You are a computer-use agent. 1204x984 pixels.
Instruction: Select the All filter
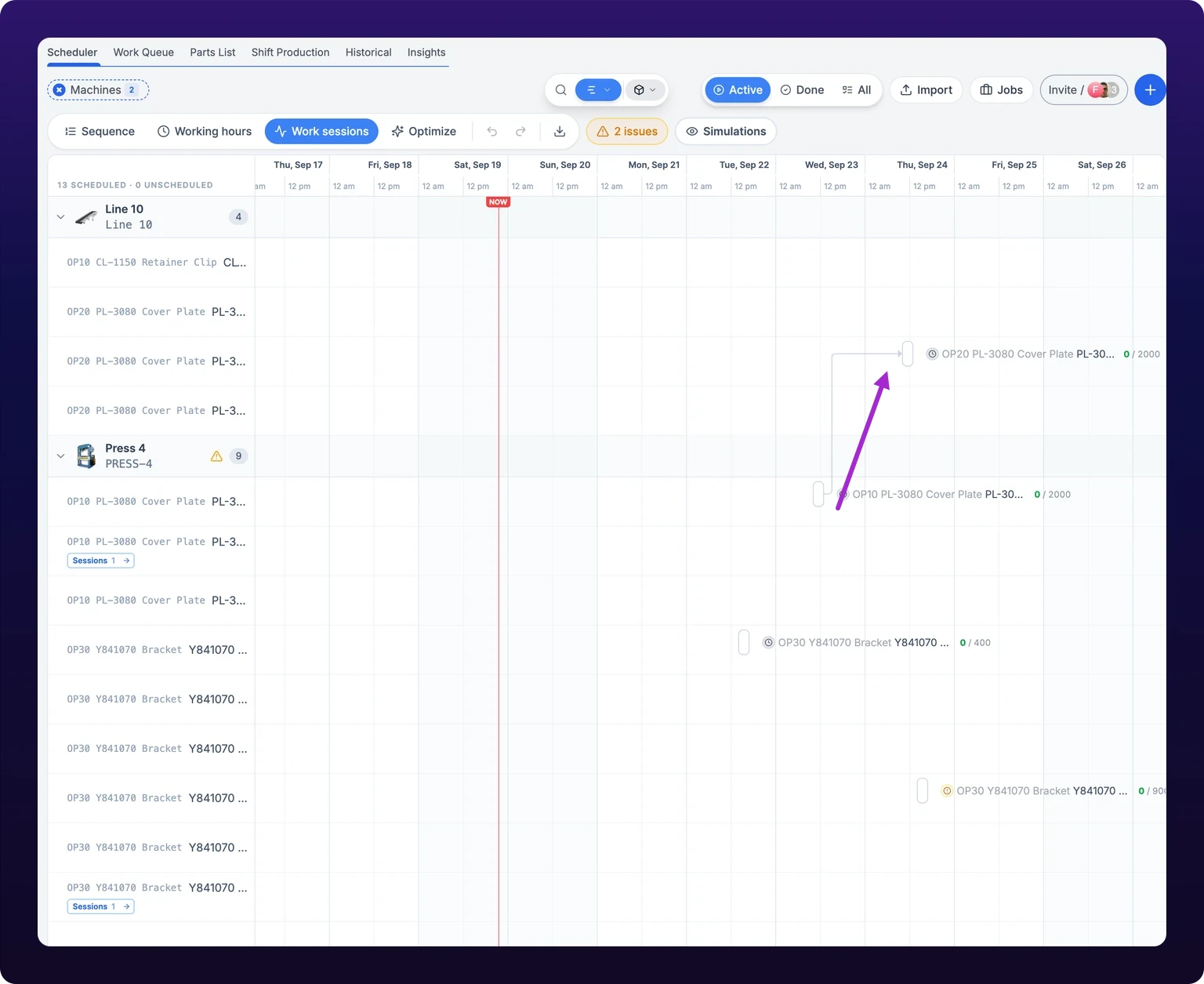[x=856, y=90]
